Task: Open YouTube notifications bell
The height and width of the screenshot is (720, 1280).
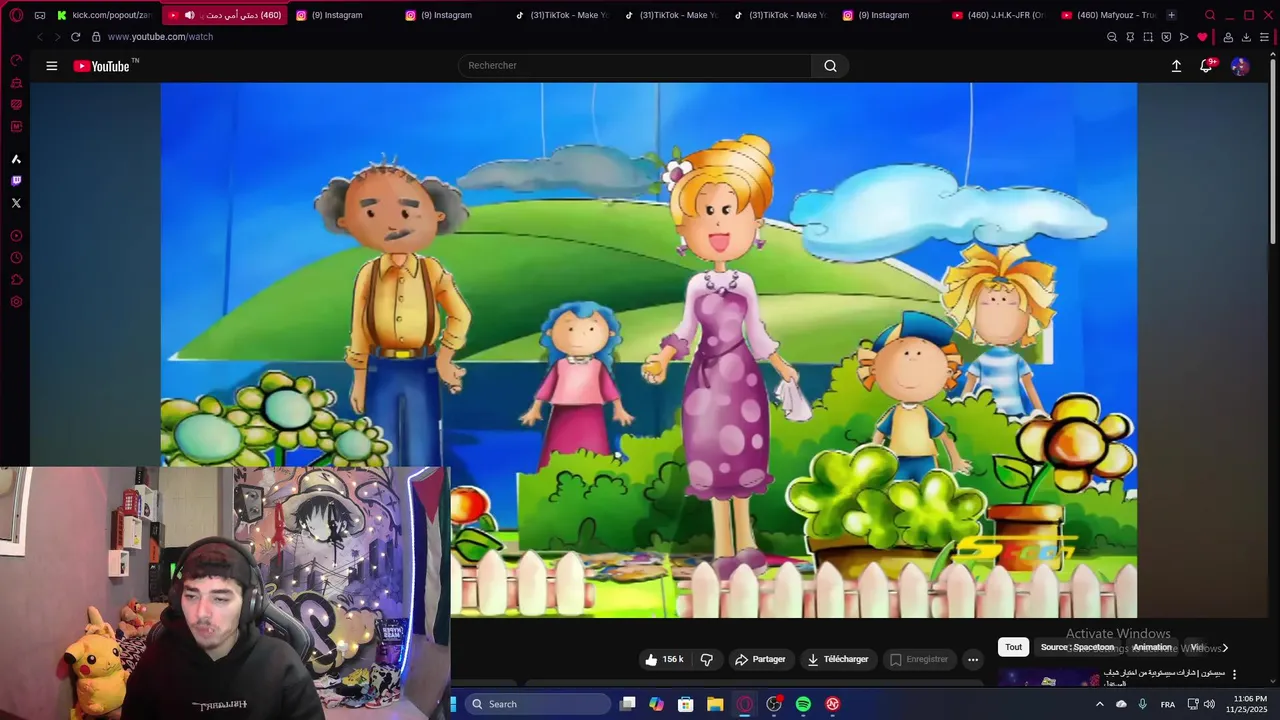Action: click(1206, 66)
